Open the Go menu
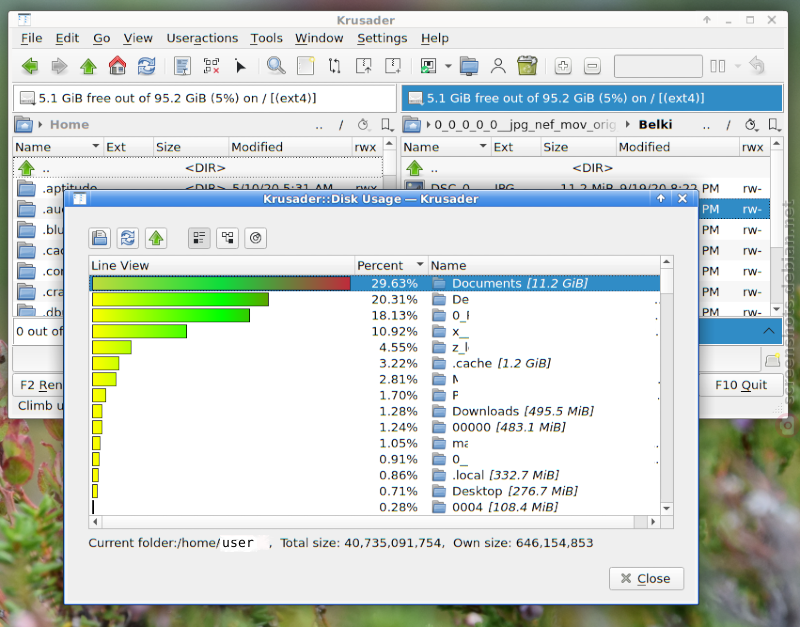Viewport: 800px width, 627px height. [102, 38]
